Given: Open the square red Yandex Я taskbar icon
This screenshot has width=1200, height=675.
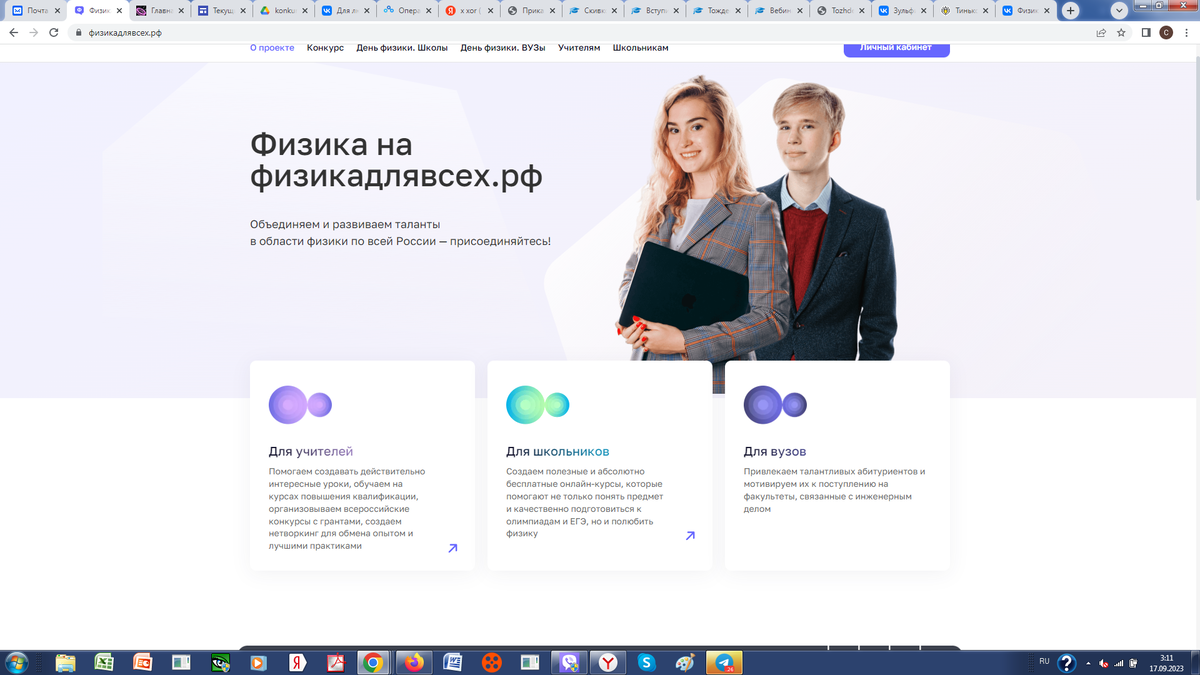Looking at the screenshot, I should click(x=297, y=662).
